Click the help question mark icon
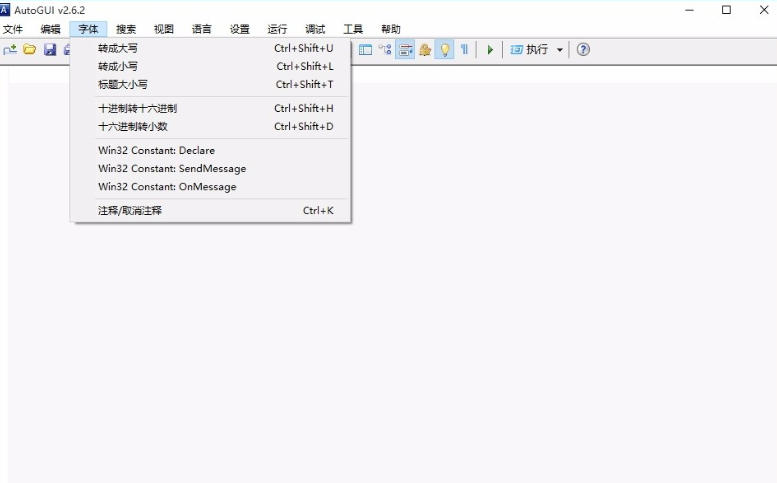Image resolution: width=777 pixels, height=483 pixels. [583, 50]
